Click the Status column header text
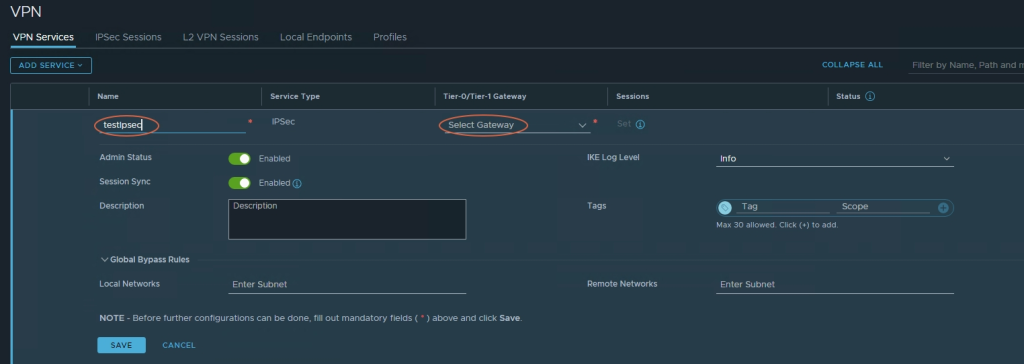This screenshot has width=1024, height=364. (x=848, y=97)
